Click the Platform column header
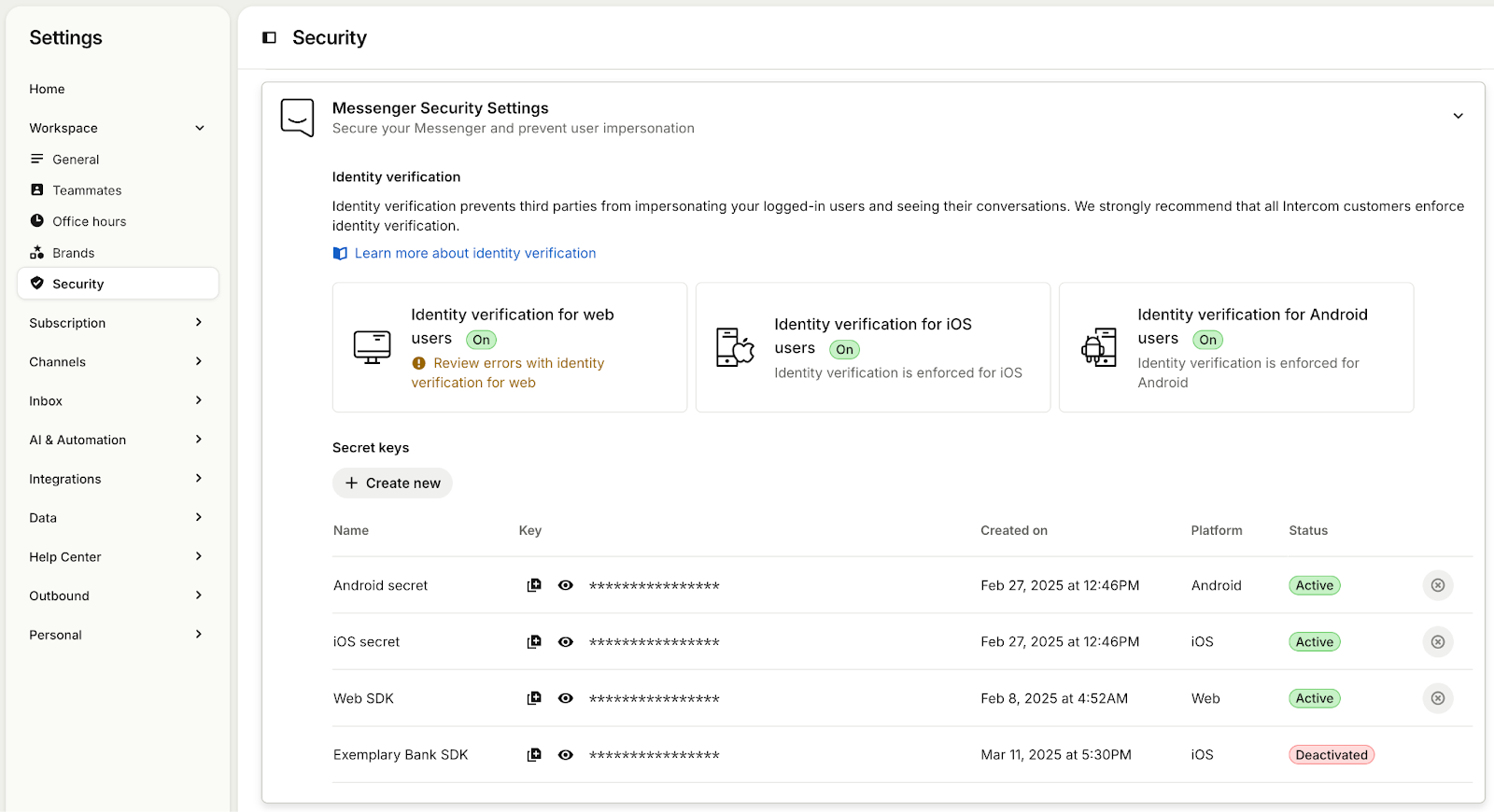The width and height of the screenshot is (1494, 812). (1217, 530)
